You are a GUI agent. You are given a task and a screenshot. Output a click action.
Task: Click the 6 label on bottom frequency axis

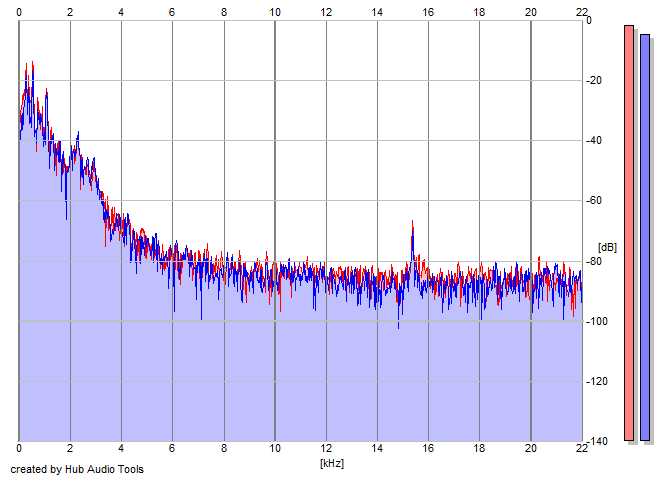pyautogui.click(x=172, y=448)
